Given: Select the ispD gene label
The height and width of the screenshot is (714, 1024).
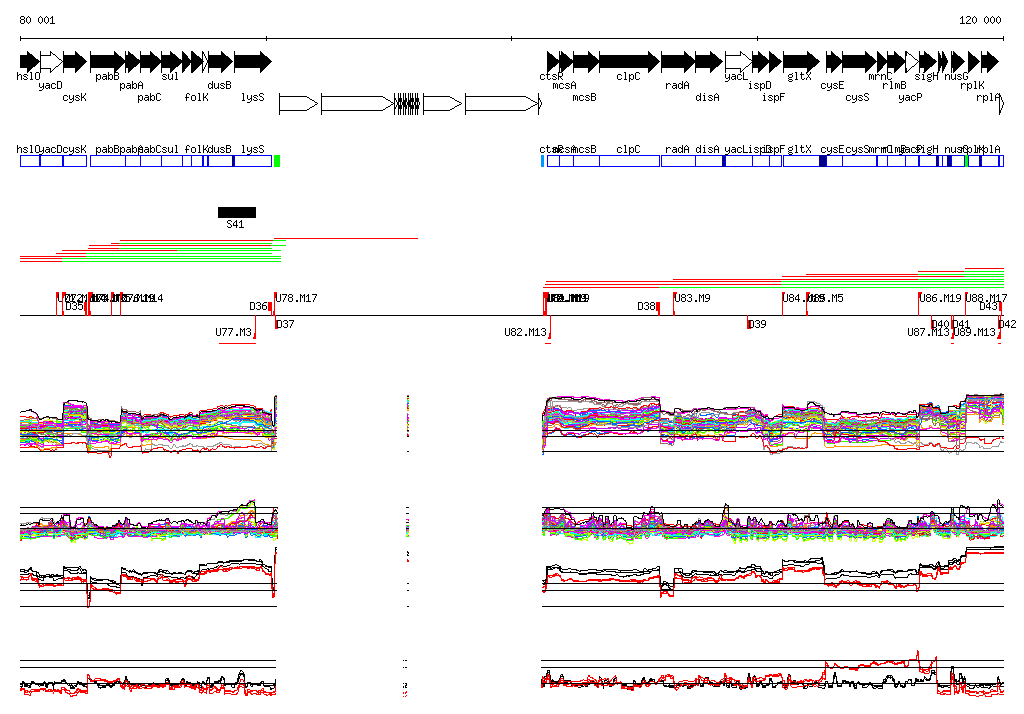Looking at the screenshot, I should (x=760, y=85).
